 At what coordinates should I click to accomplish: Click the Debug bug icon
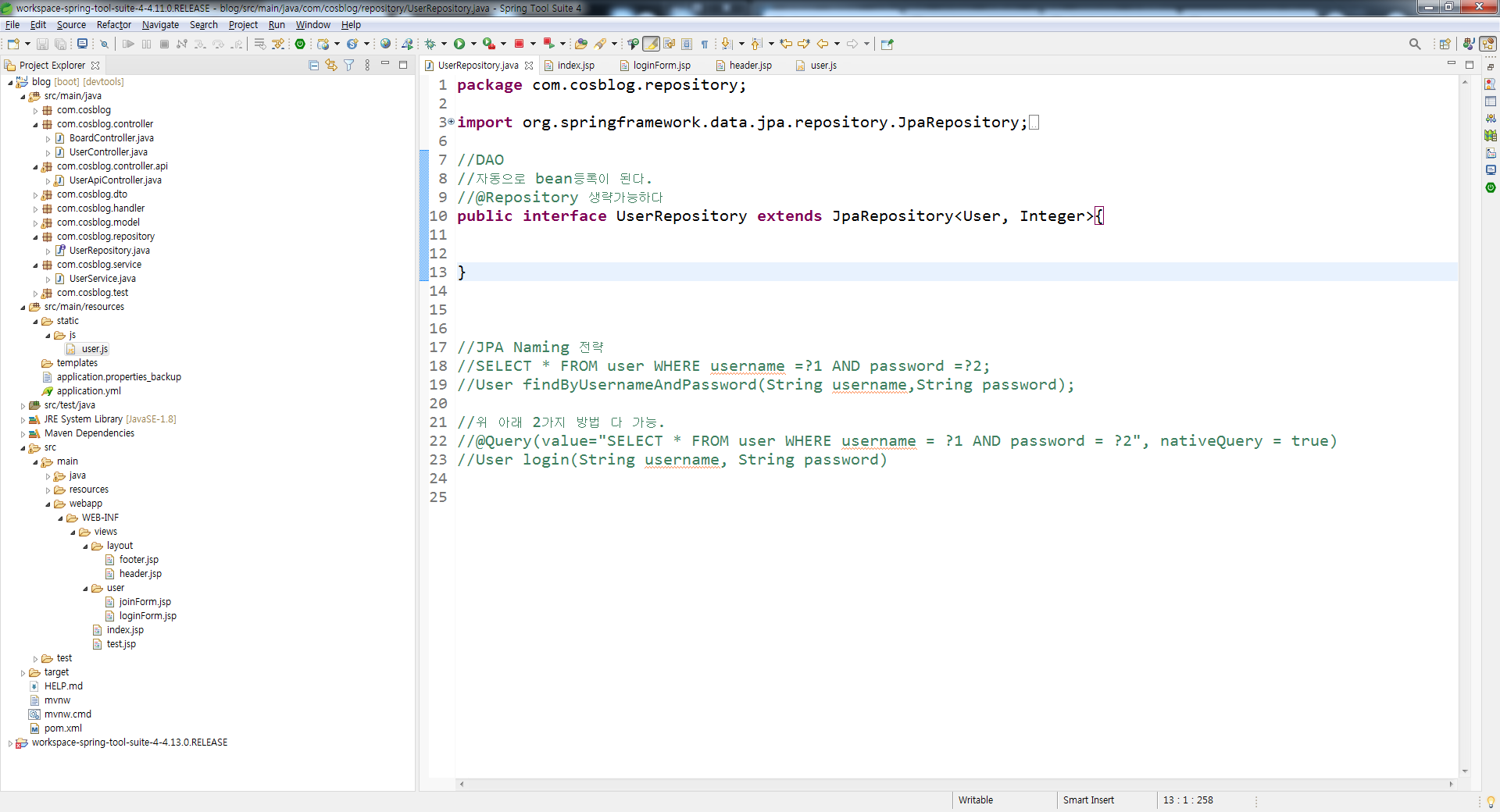coord(430,45)
